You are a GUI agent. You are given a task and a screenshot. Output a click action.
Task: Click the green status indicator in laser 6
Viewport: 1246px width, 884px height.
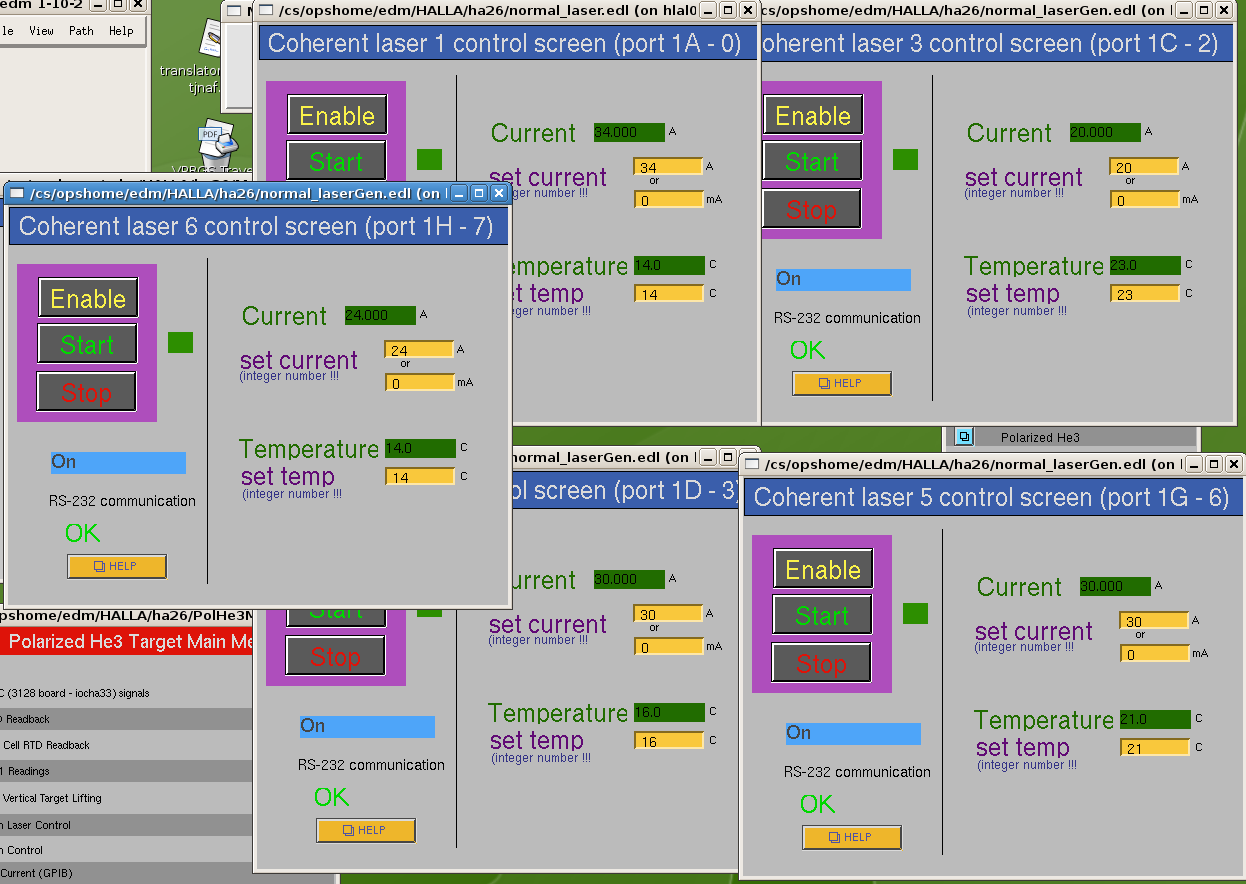(180, 343)
